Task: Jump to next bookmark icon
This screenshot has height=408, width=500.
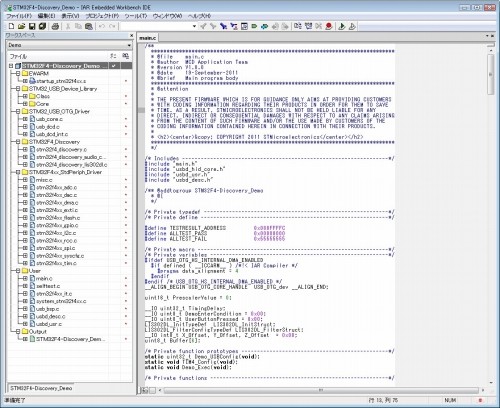Action: (x=264, y=26)
